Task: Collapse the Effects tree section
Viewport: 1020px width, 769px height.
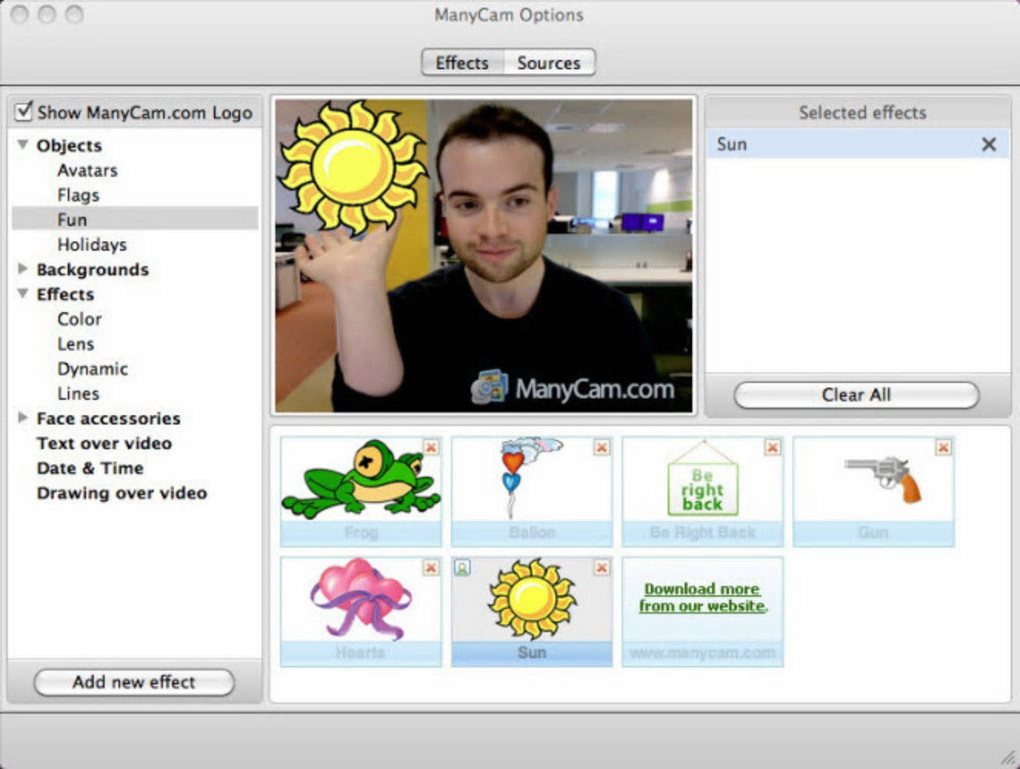Action: (x=23, y=293)
